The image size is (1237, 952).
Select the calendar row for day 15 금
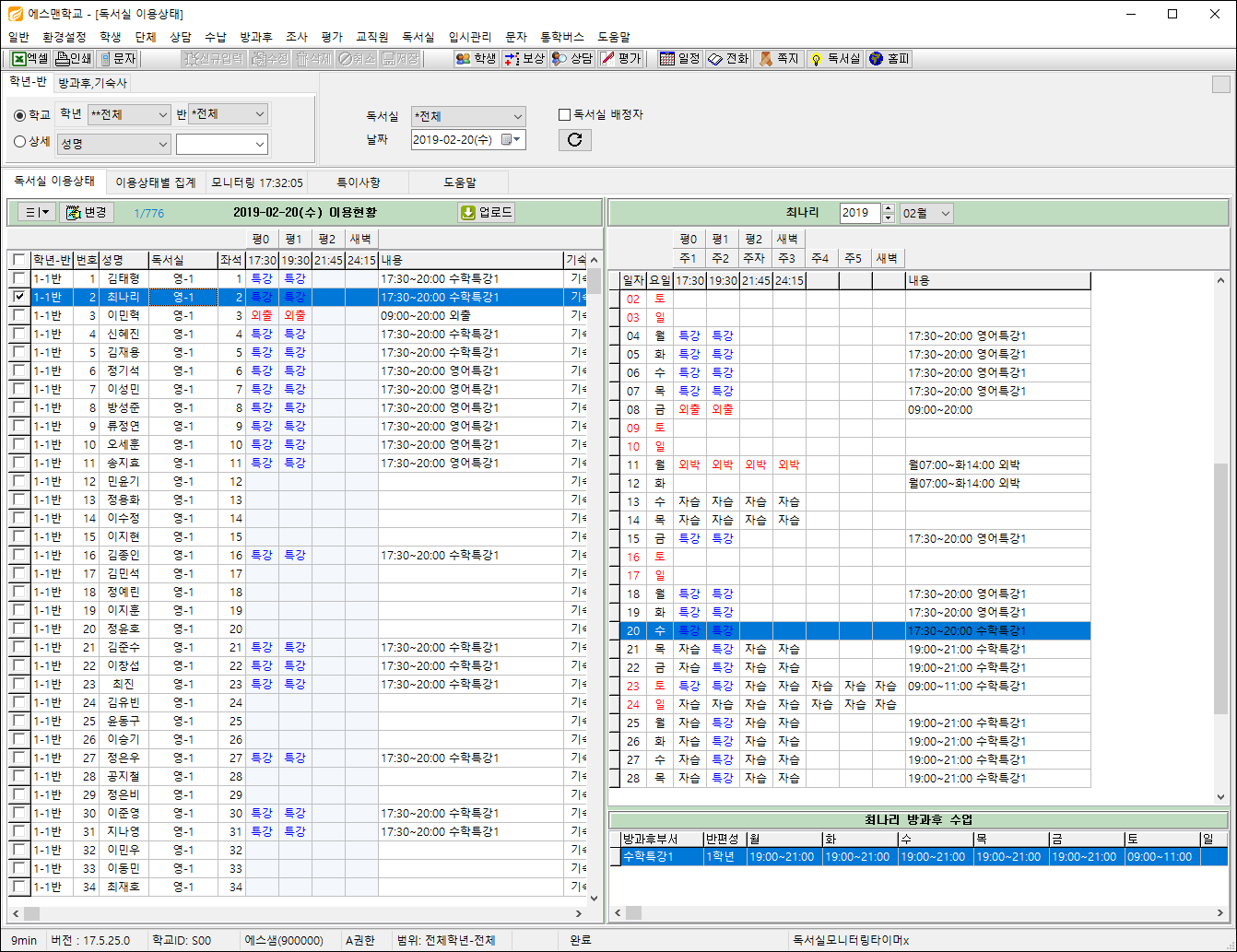pos(850,538)
